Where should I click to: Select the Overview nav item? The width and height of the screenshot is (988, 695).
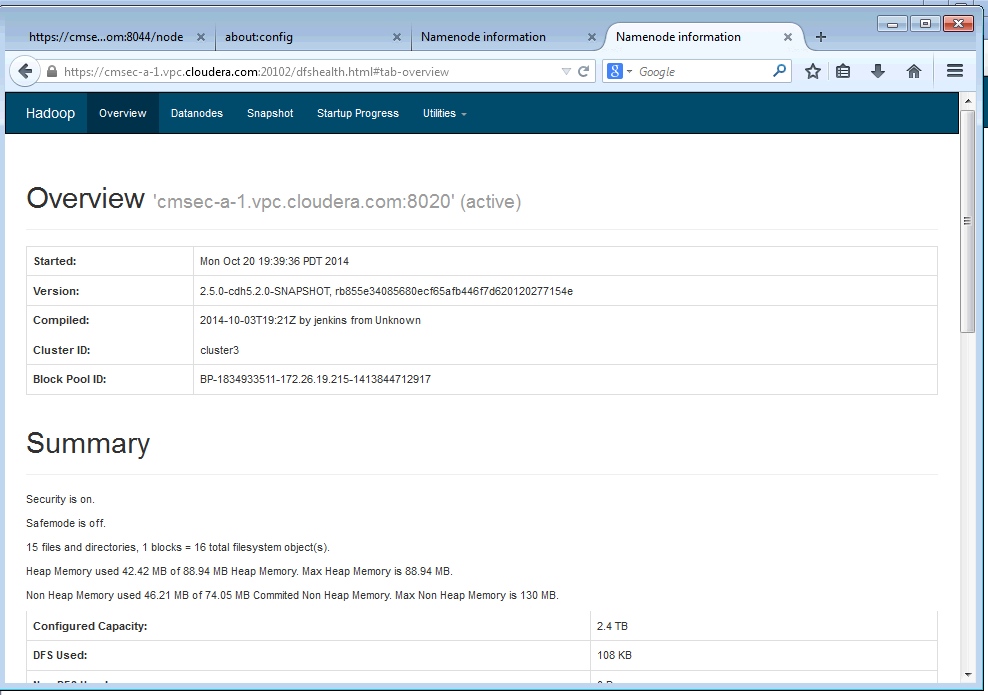[x=122, y=113]
